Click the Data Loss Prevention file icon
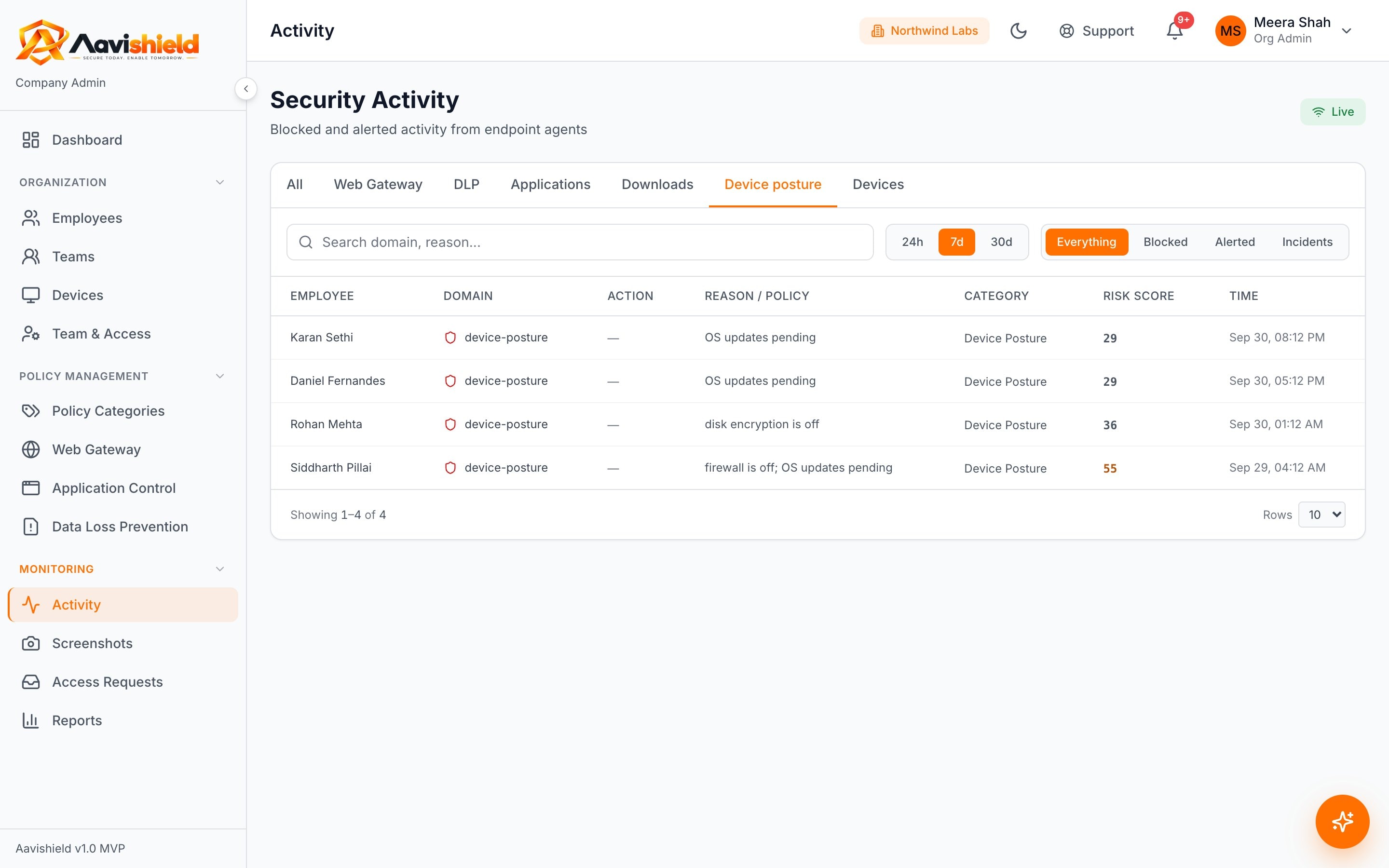Screen dimensions: 1389x868 pyautogui.click(x=30, y=527)
